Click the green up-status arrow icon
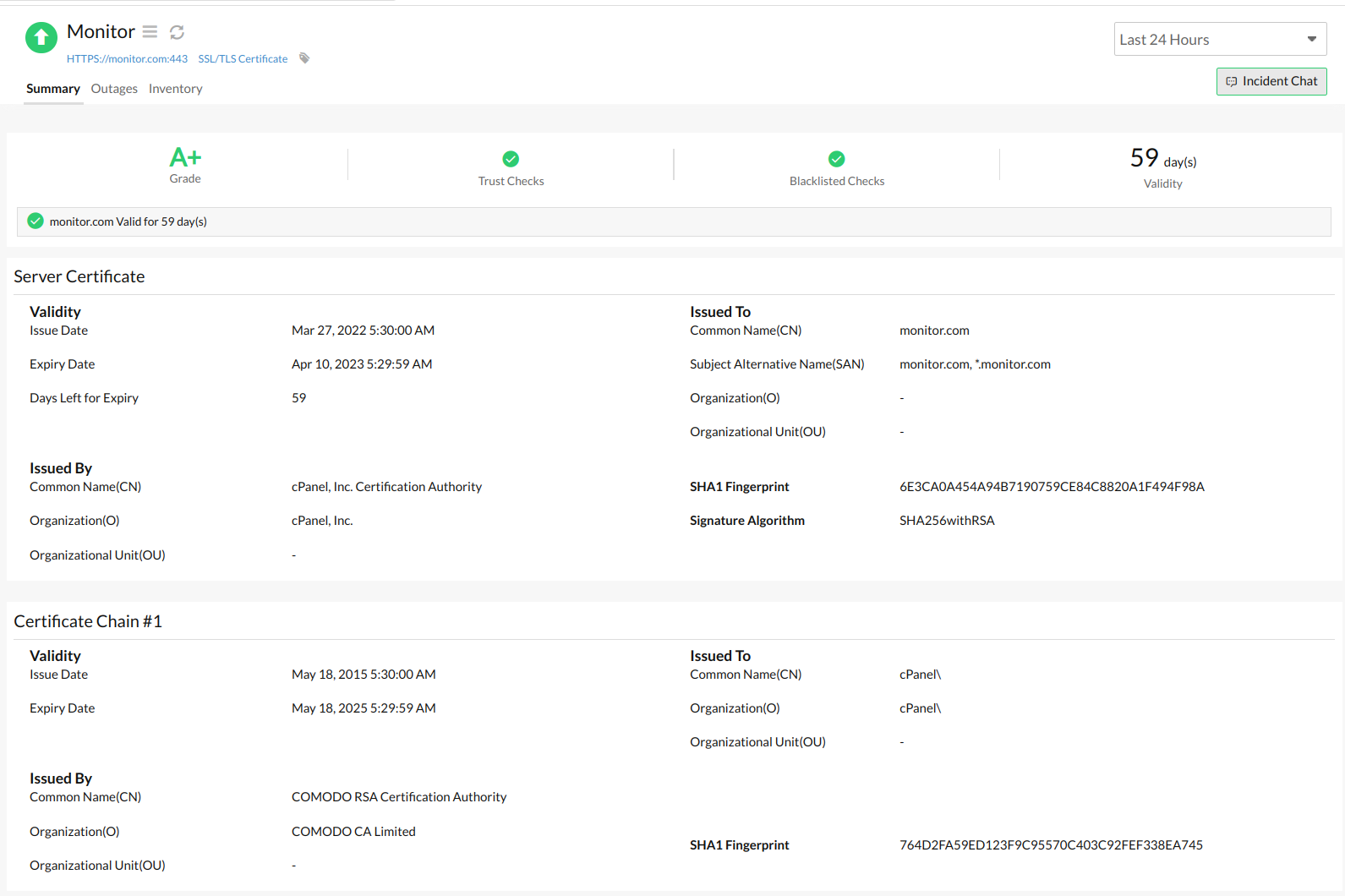The width and height of the screenshot is (1345, 896). pyautogui.click(x=41, y=37)
